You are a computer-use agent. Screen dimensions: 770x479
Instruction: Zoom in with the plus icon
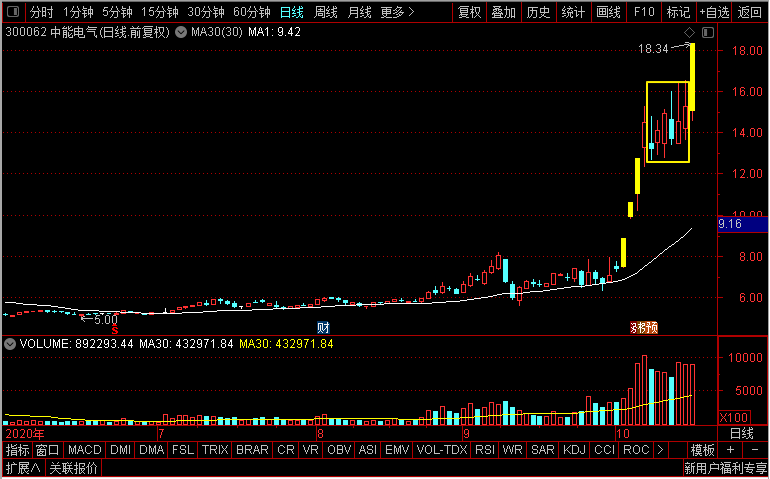pos(731,450)
